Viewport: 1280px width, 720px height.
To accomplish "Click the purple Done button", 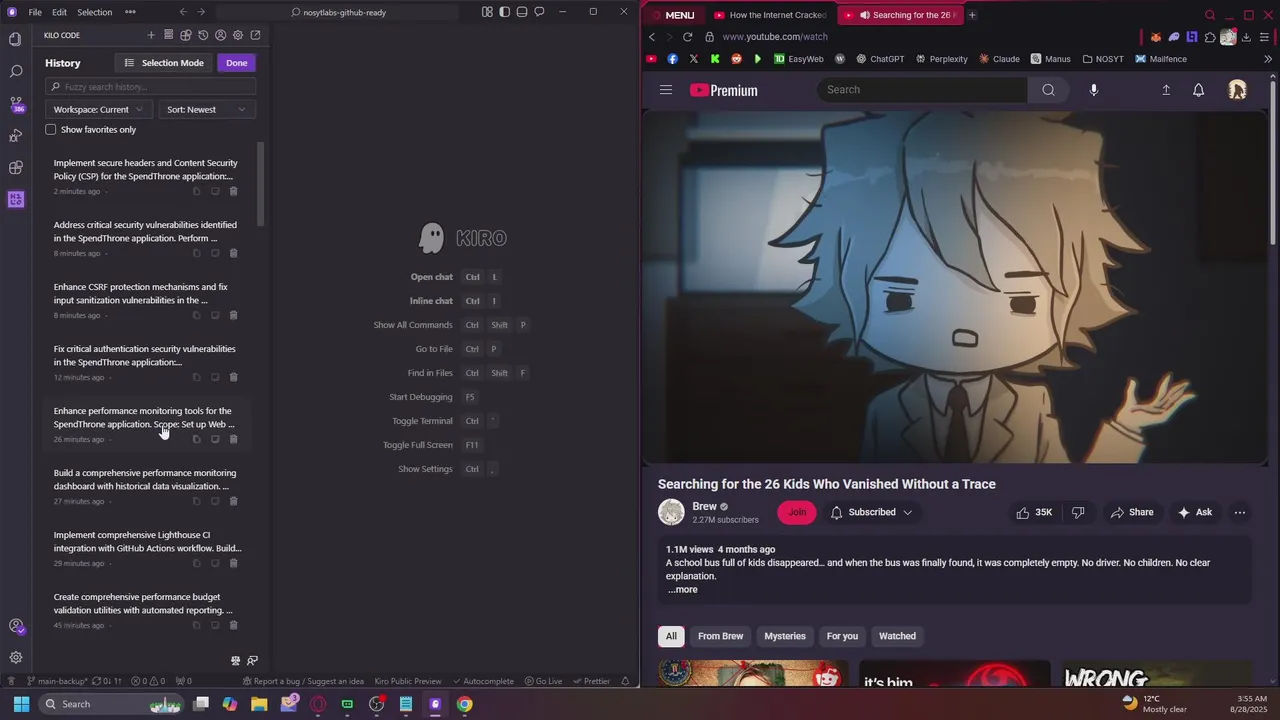I will coord(236,63).
